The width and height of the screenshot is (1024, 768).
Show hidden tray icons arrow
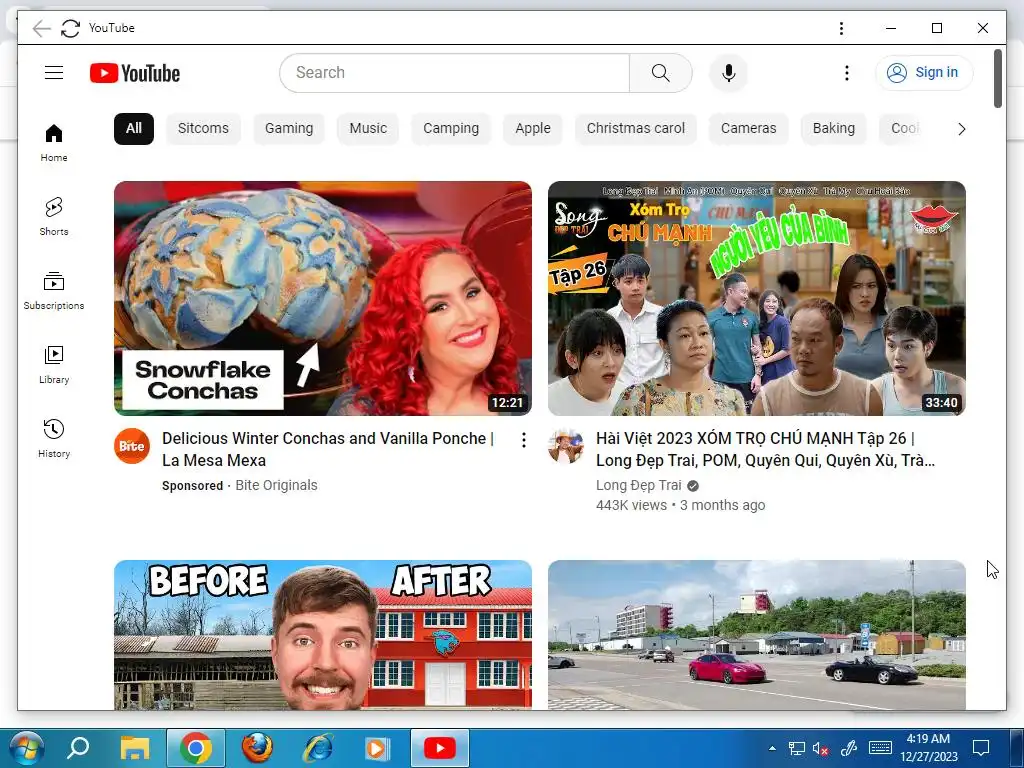773,748
